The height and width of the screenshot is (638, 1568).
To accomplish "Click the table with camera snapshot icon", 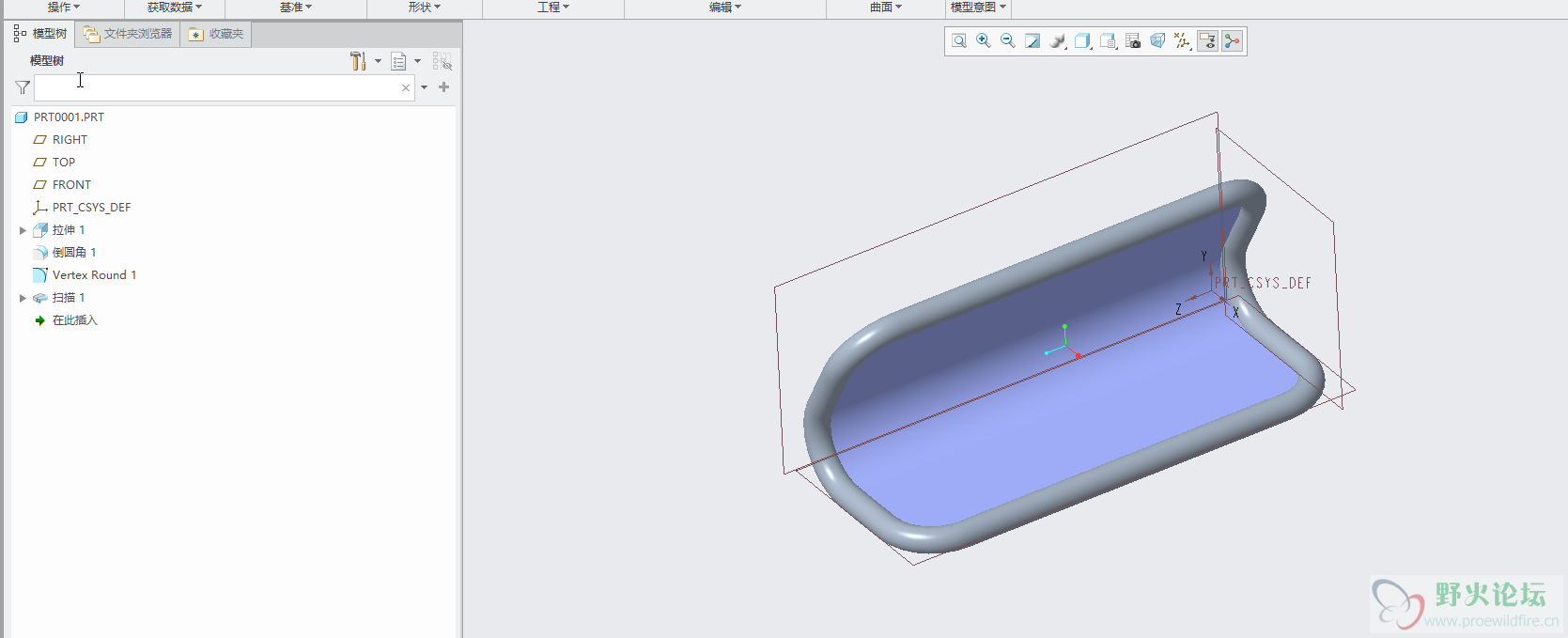I will pyautogui.click(x=1133, y=41).
